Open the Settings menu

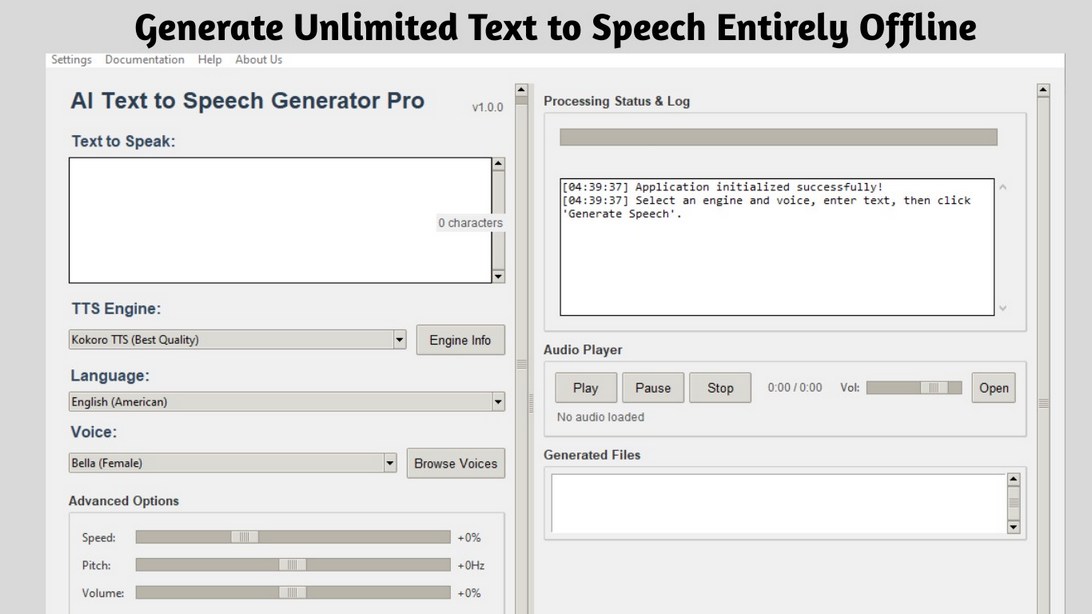pyautogui.click(x=71, y=60)
